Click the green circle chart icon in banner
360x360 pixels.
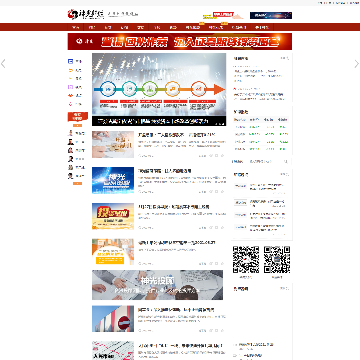click(x=150, y=89)
